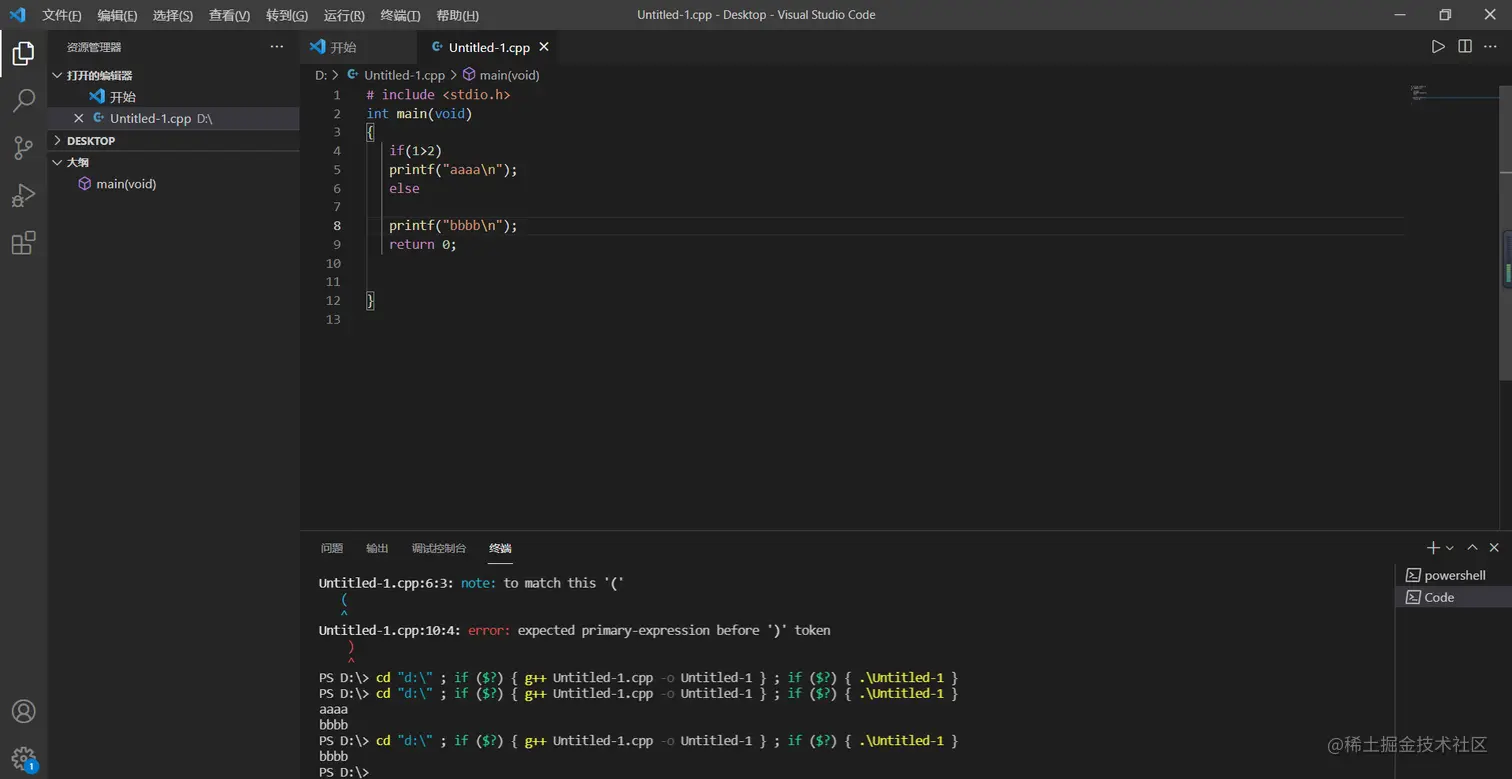Click the Accounts icon
1512x779 pixels.
(x=23, y=711)
